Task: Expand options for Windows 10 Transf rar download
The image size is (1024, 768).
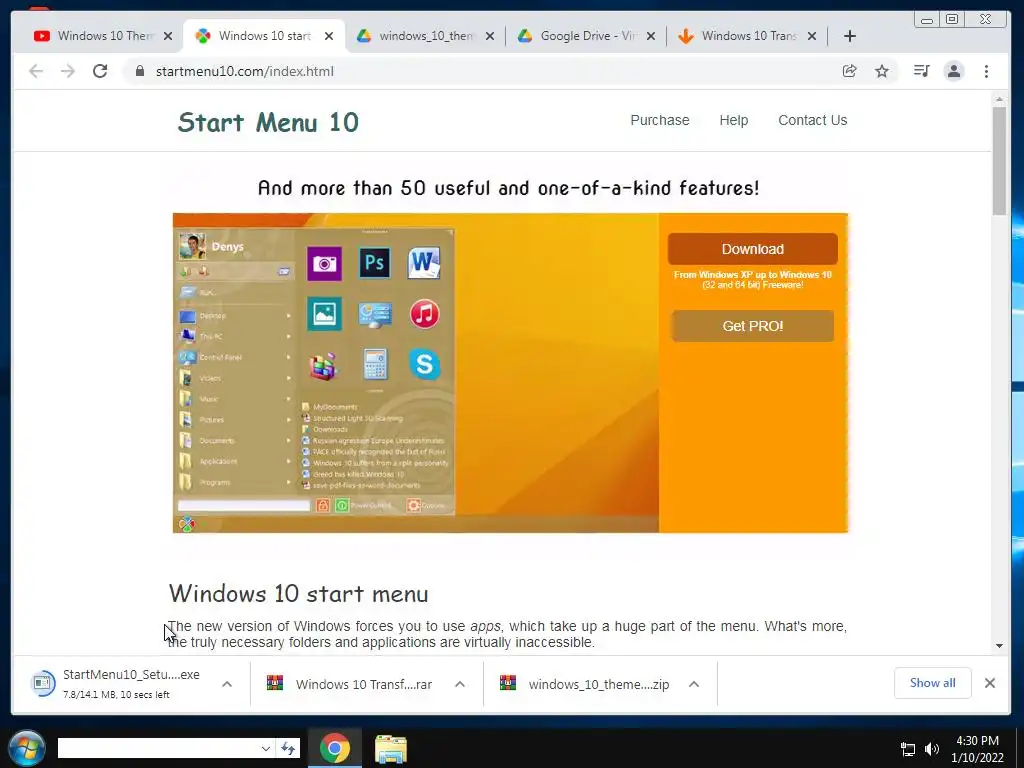Action: [460, 684]
